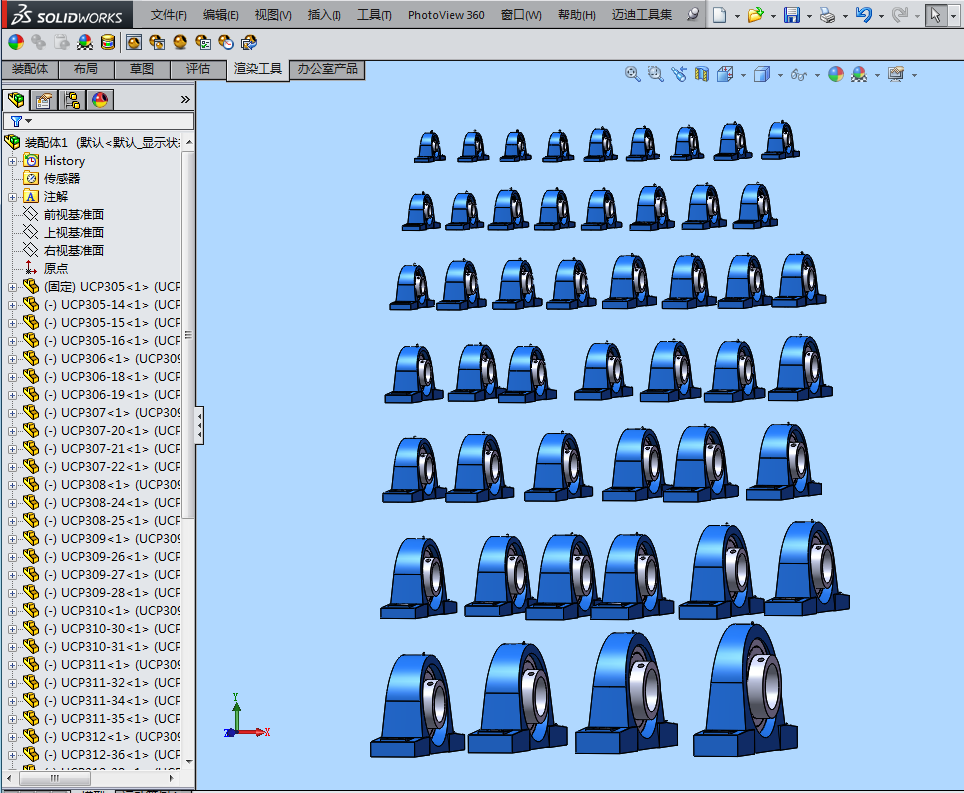Open the PhotoView 360 menu
The width and height of the screenshot is (964, 793).
(x=446, y=15)
